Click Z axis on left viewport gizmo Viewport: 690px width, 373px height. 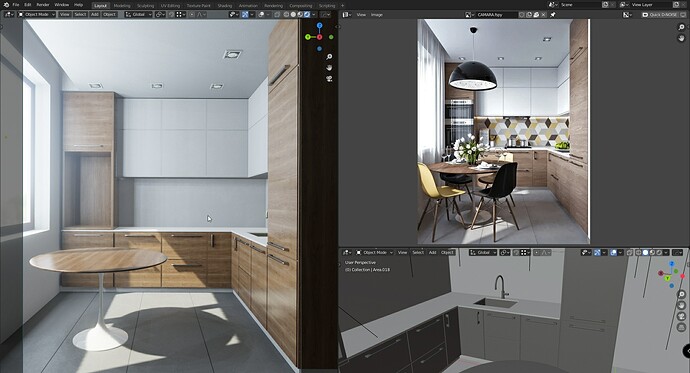point(319,26)
